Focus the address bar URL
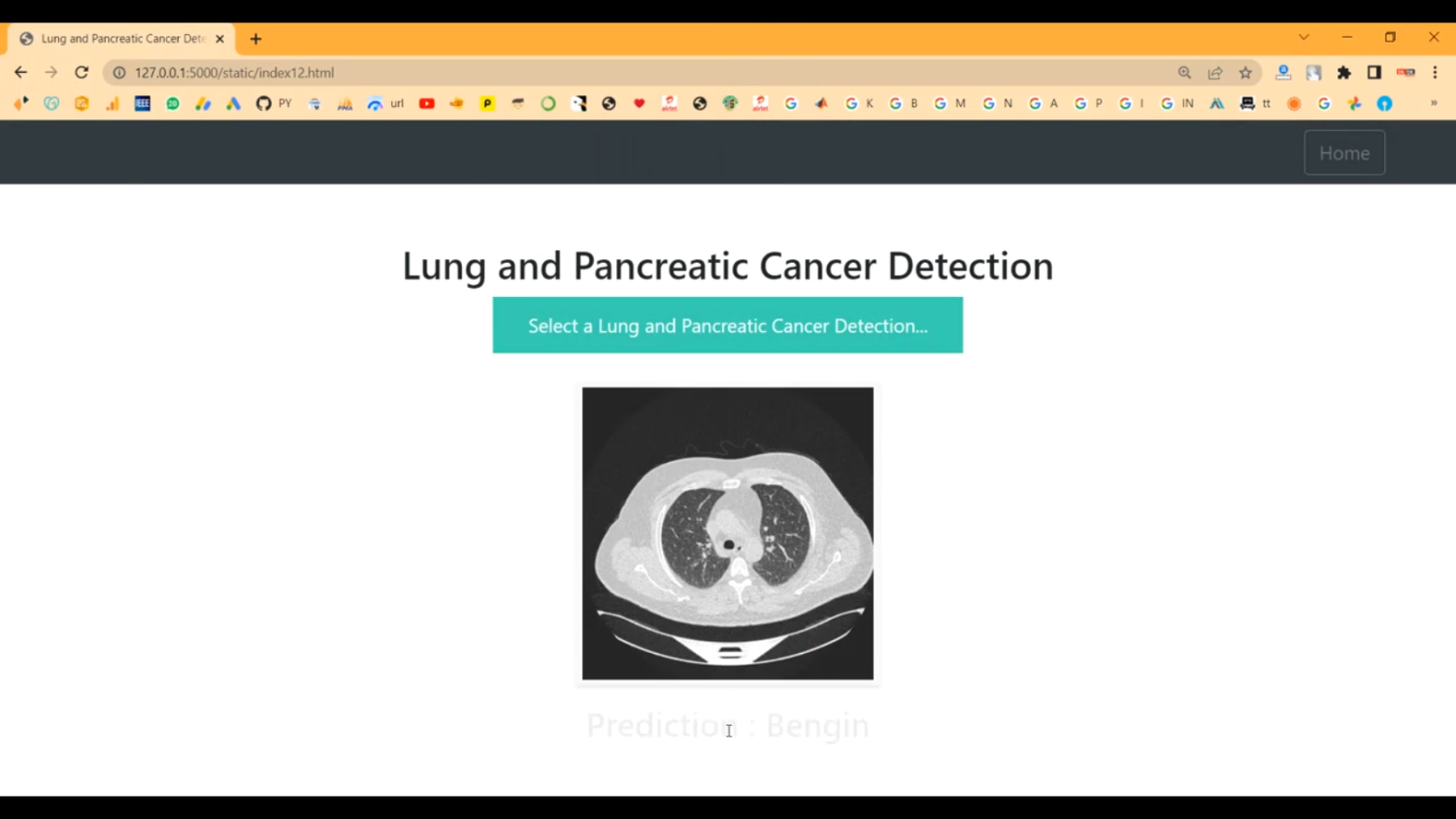1456x819 pixels. (x=235, y=73)
